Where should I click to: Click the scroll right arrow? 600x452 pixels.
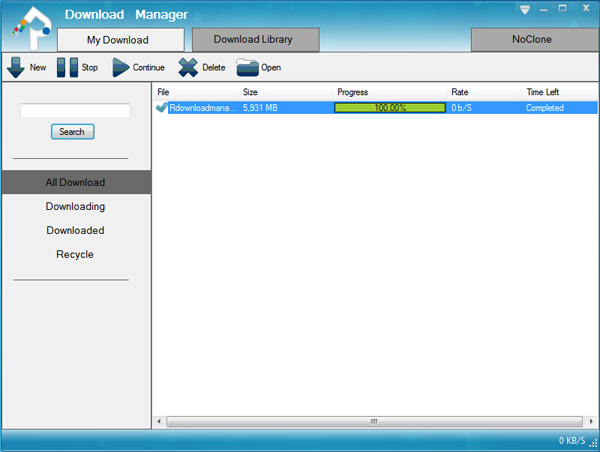click(591, 421)
